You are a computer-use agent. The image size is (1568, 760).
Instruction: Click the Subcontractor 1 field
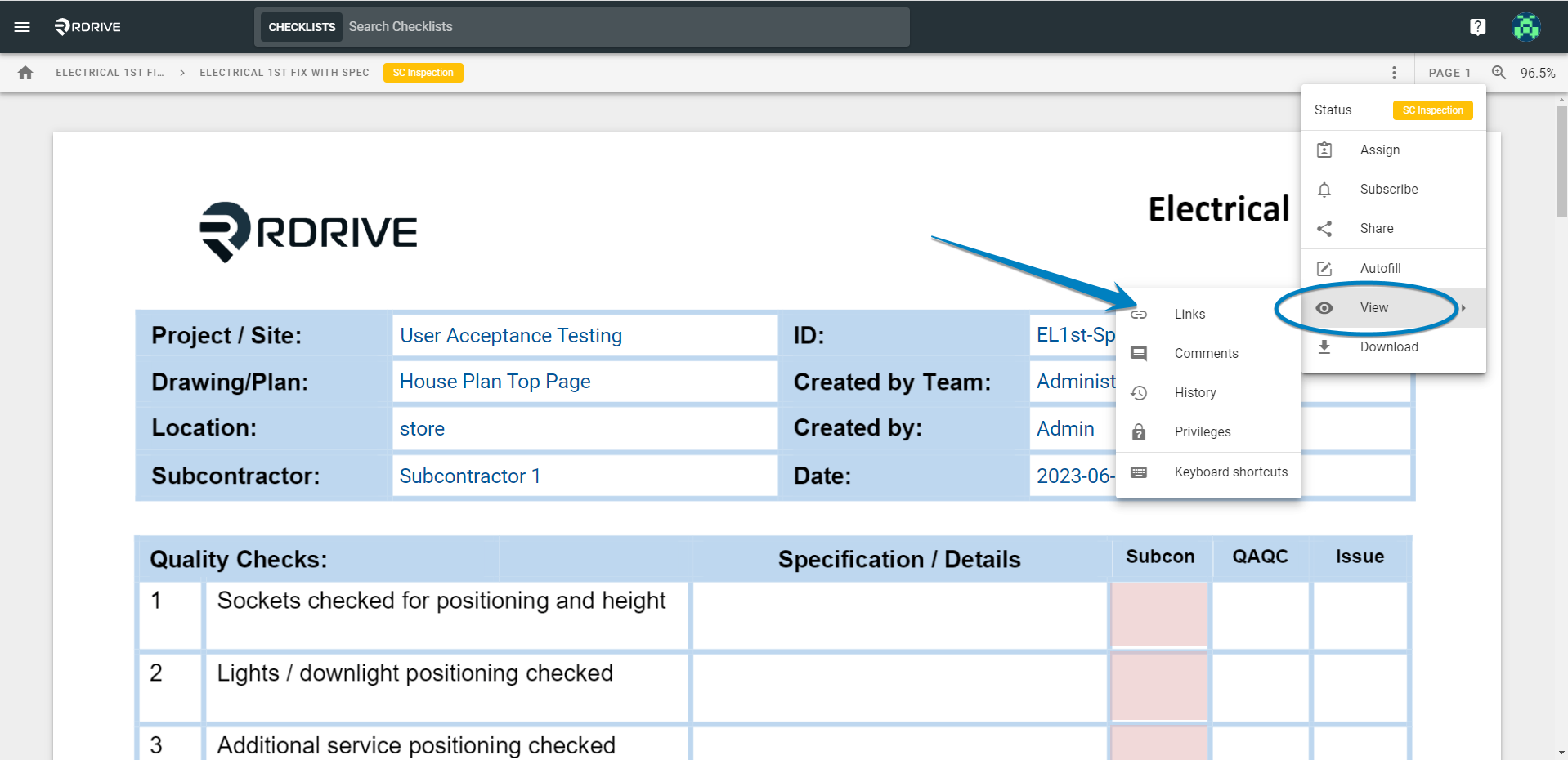pos(585,476)
